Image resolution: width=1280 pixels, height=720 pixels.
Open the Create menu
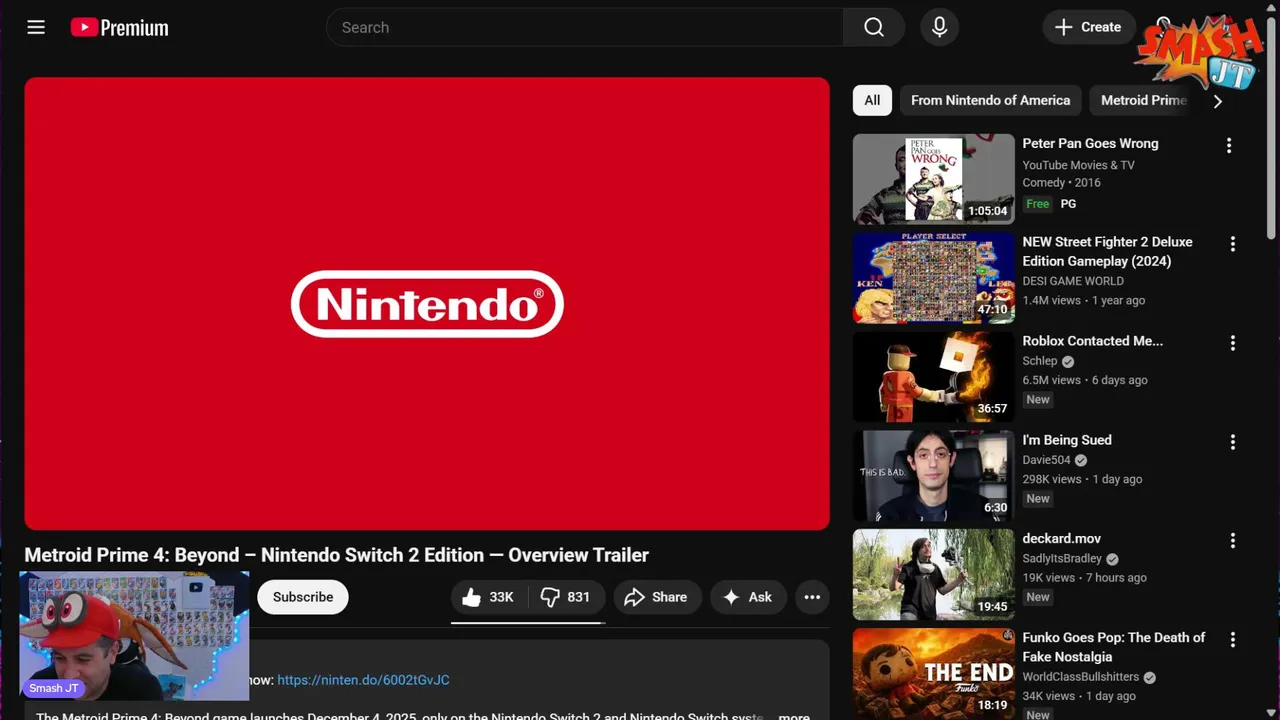coord(1089,27)
